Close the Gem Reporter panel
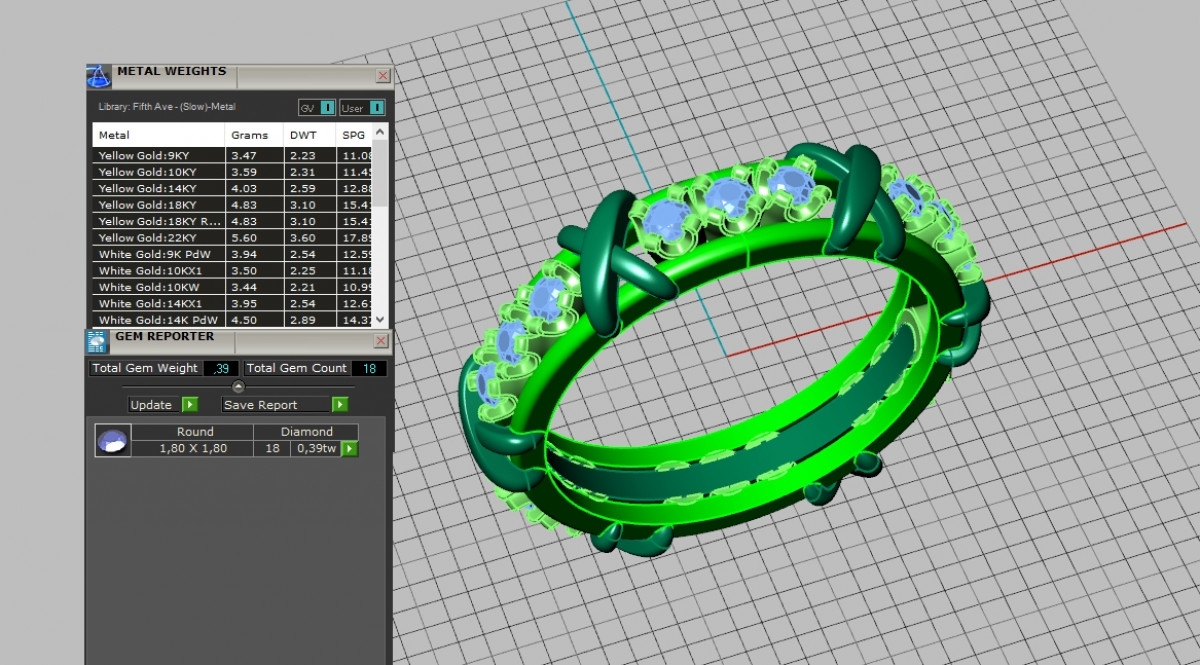1200x665 pixels. [382, 340]
